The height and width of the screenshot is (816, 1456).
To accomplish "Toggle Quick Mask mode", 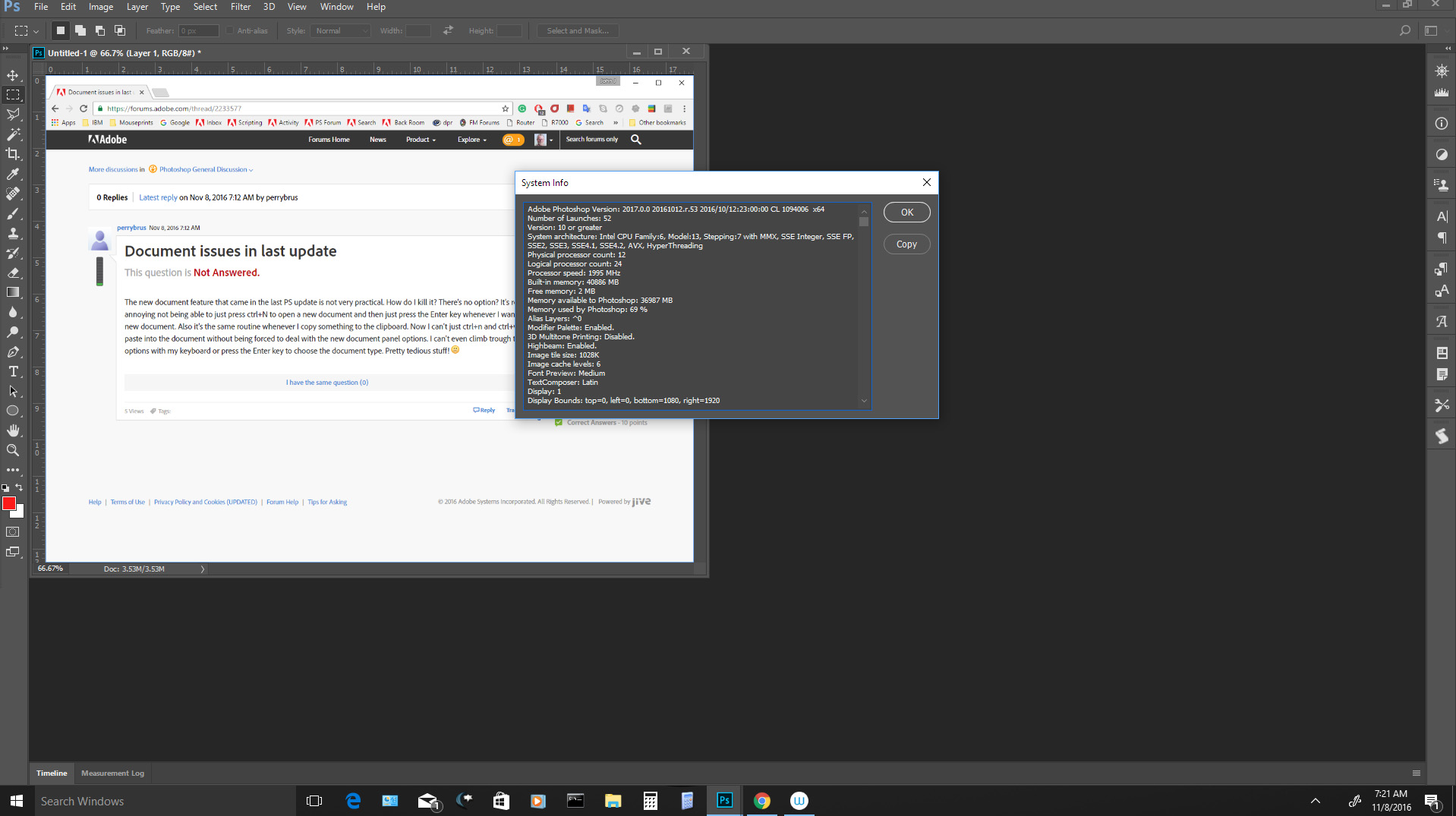I will point(13,532).
